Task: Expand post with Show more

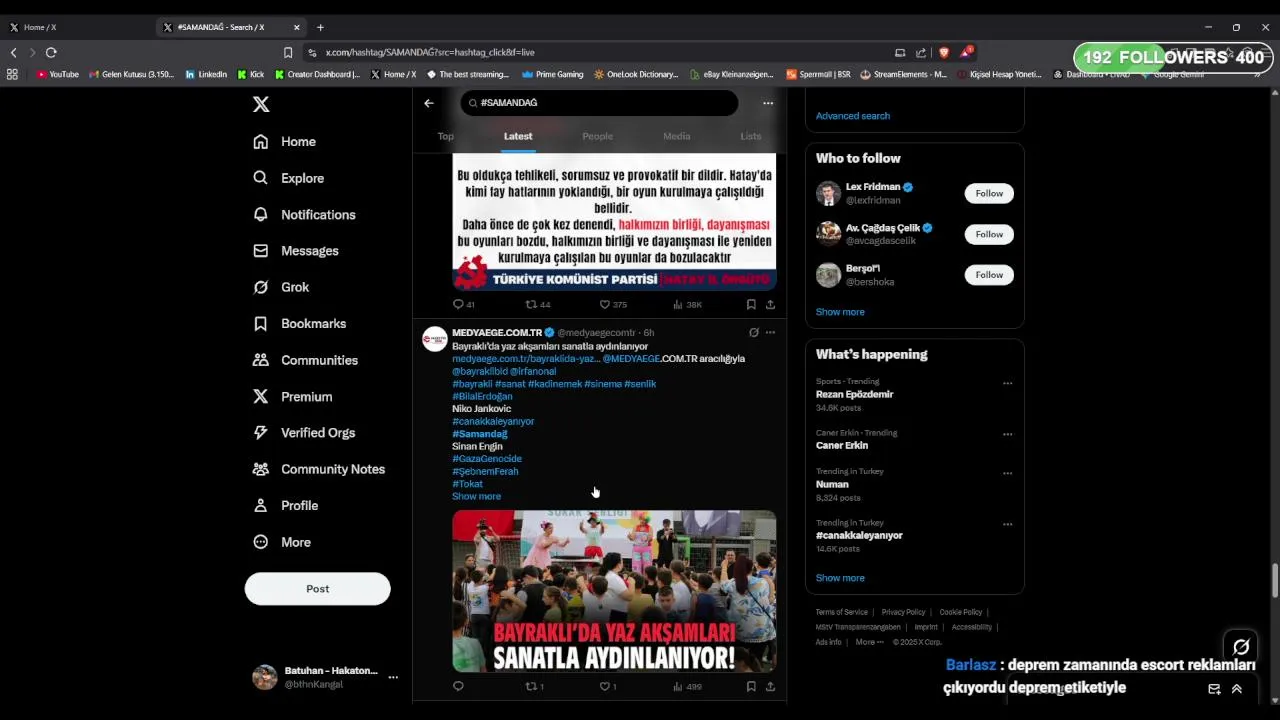Action: [x=476, y=496]
